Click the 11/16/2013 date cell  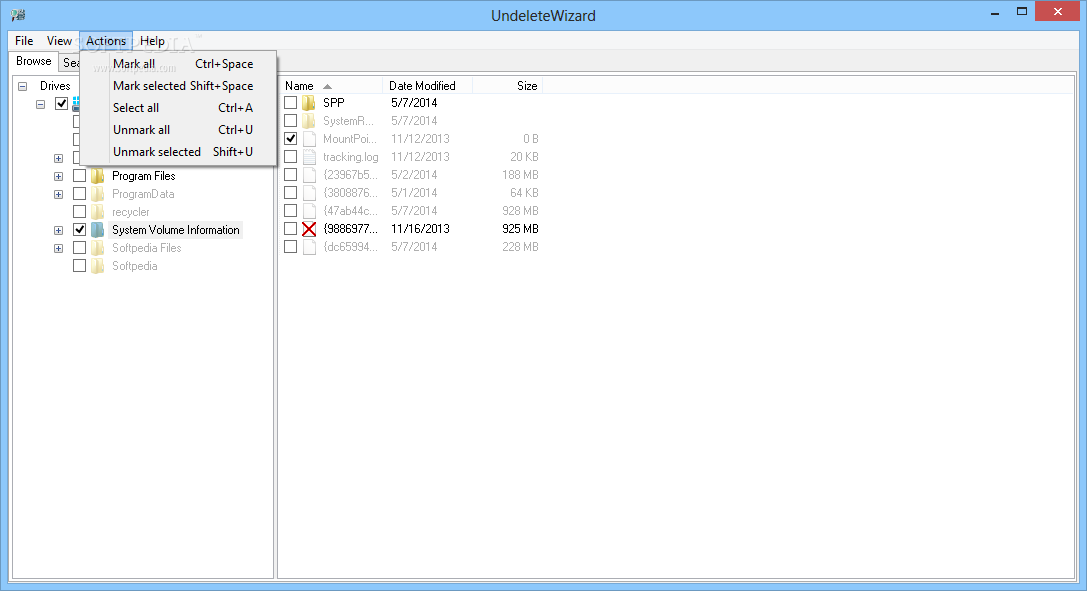420,229
